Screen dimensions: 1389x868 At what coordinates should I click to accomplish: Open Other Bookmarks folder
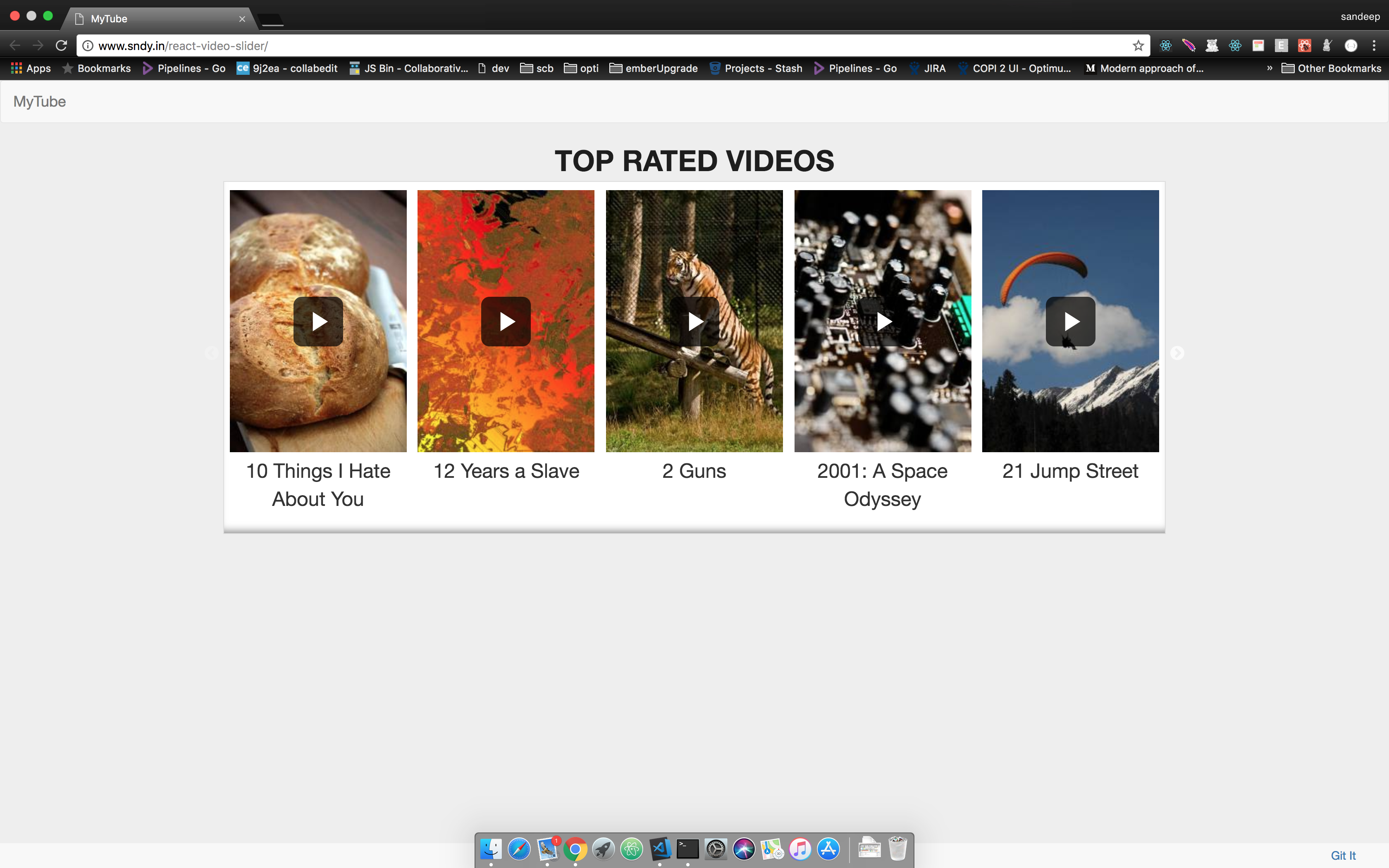[1332, 68]
